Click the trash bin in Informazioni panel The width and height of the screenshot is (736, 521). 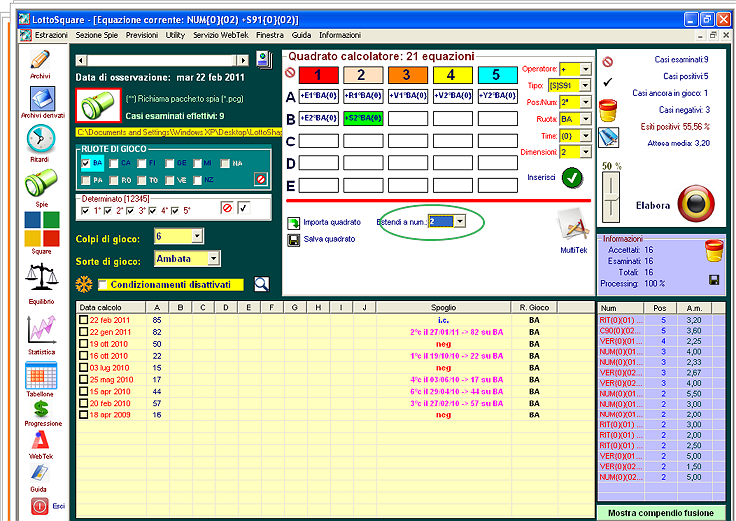point(714,250)
